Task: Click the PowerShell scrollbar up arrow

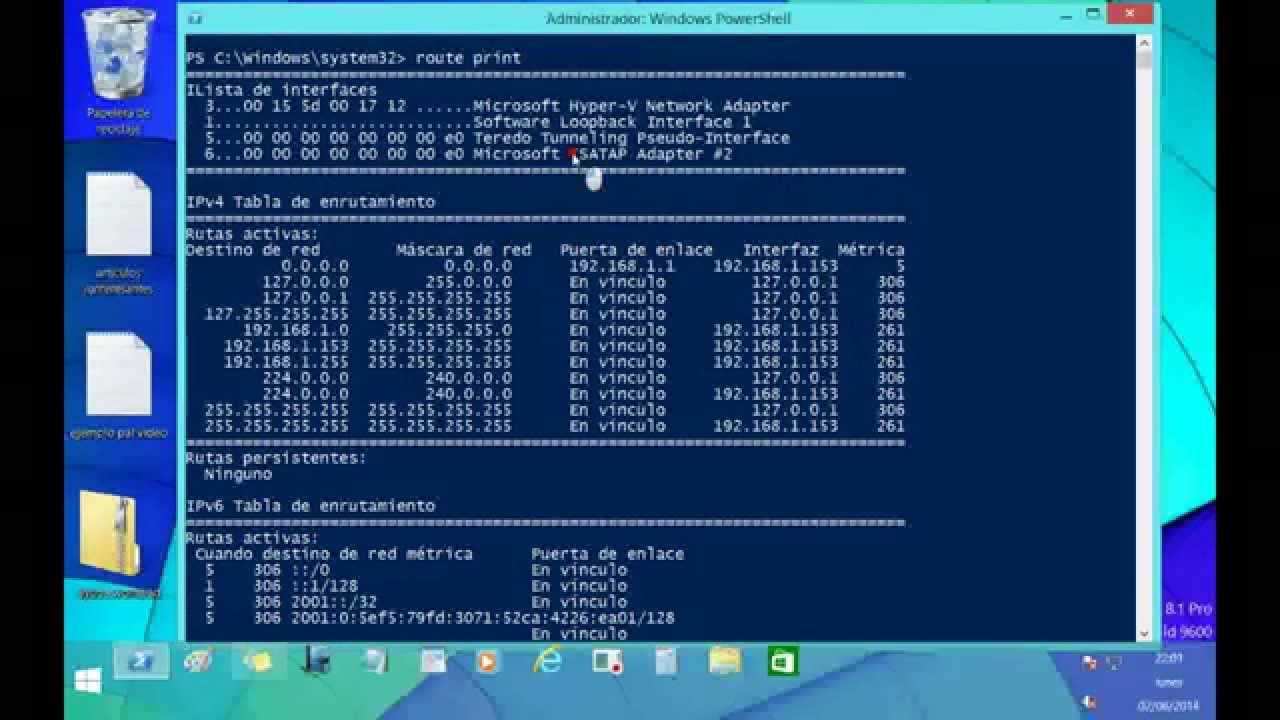Action: click(1144, 43)
